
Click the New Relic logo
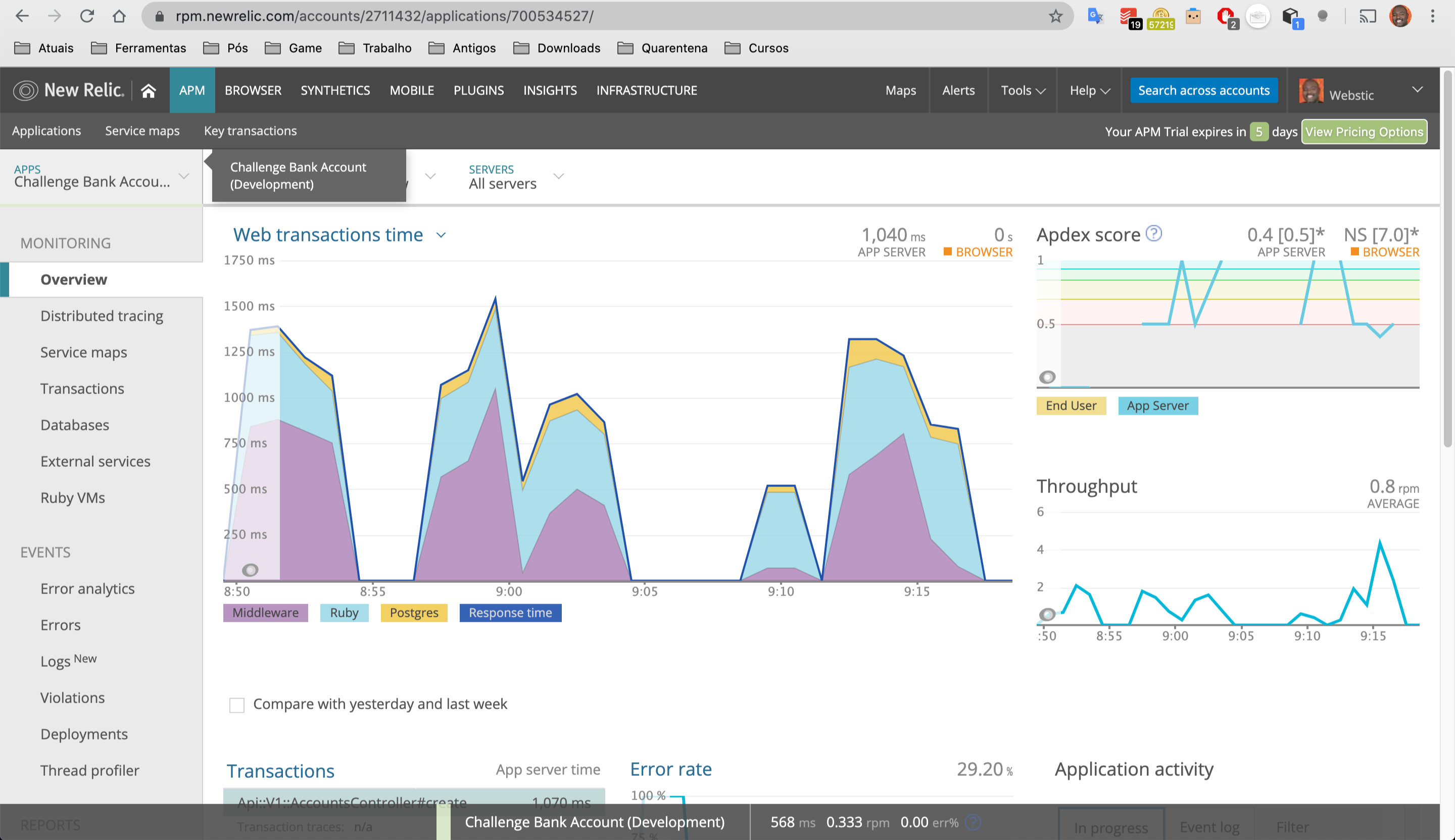click(x=69, y=90)
